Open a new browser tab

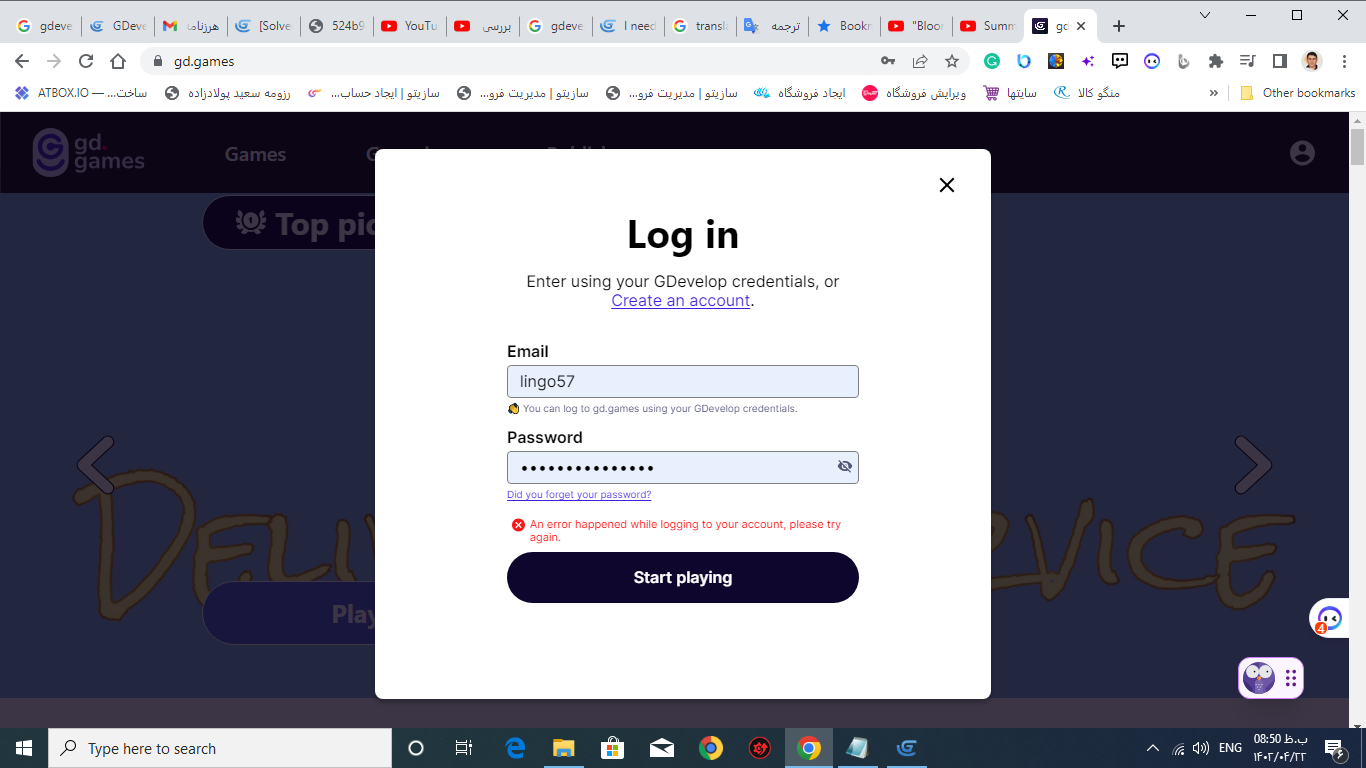point(1119,26)
